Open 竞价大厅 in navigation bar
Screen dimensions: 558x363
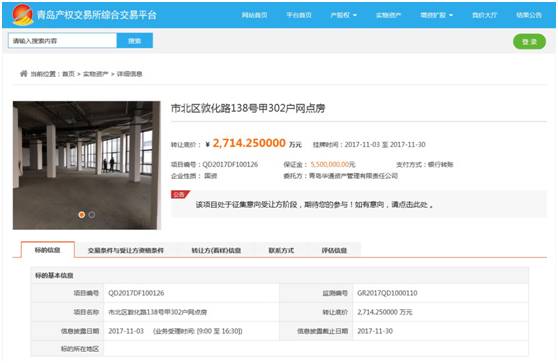(x=484, y=15)
